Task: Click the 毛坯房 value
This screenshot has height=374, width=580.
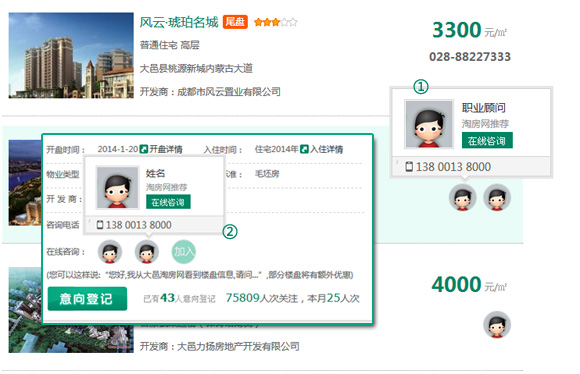Action: (267, 174)
